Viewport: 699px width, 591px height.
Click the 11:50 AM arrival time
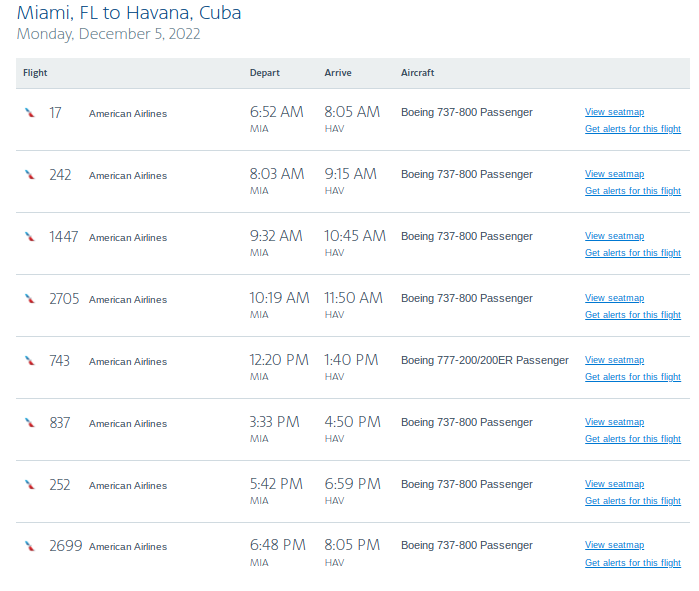[354, 298]
